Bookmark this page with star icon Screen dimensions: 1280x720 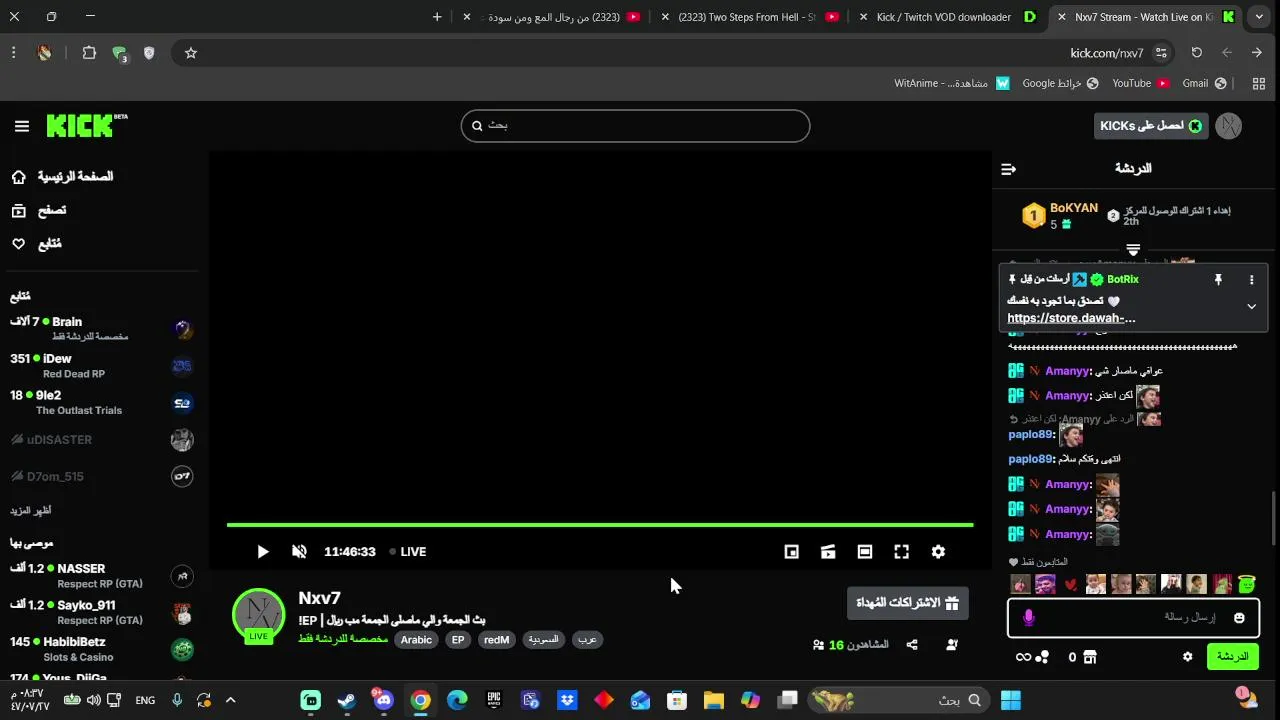(191, 53)
